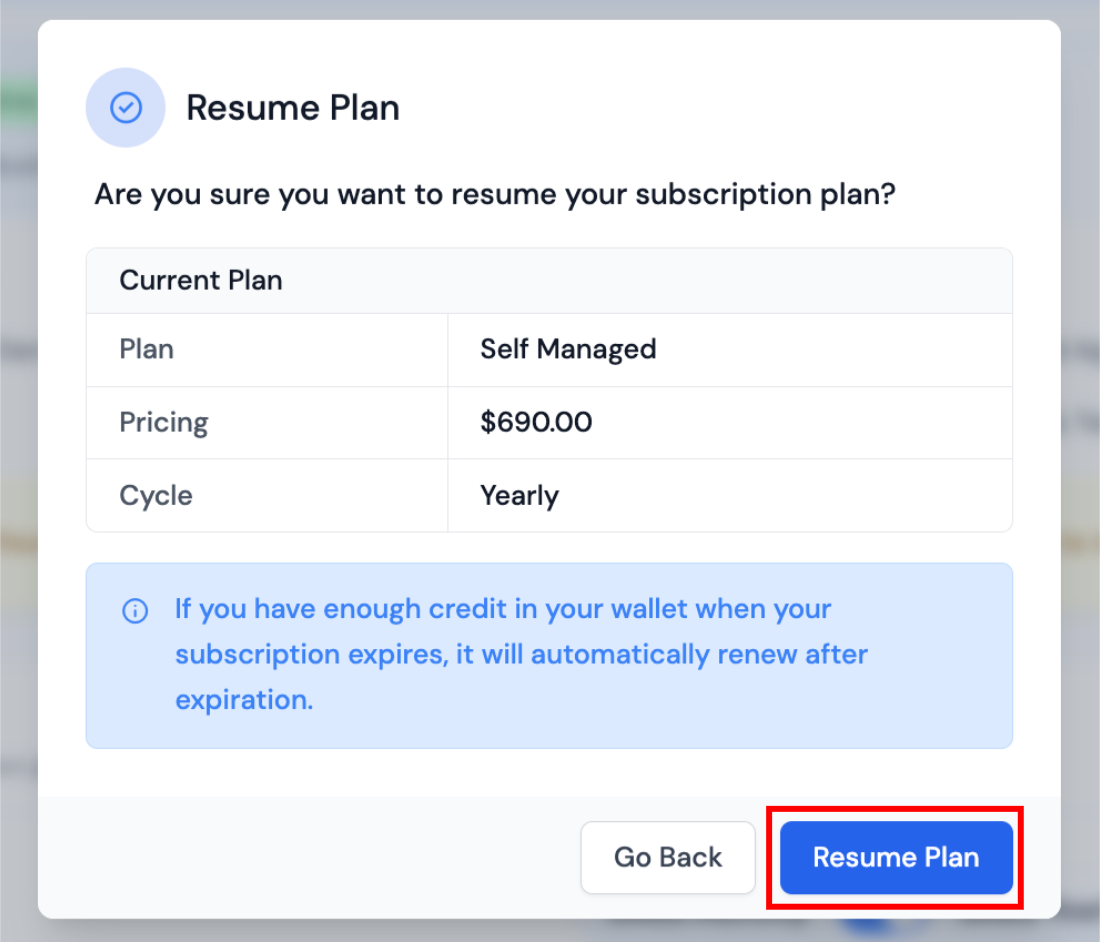Viewport: 1100px width, 942px height.
Task: Select the checkmark badge beside Resume Plan title
Action: [x=125, y=107]
